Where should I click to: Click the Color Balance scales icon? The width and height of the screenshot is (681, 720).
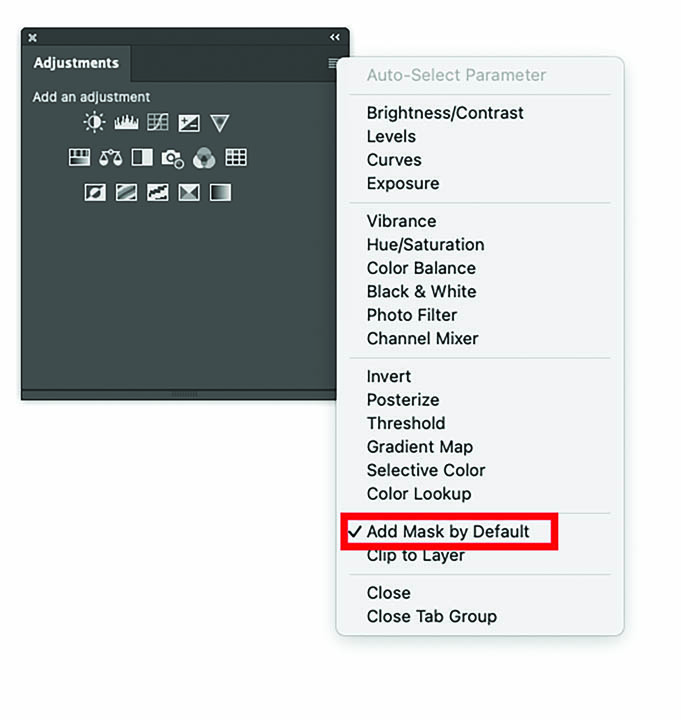(x=110, y=158)
